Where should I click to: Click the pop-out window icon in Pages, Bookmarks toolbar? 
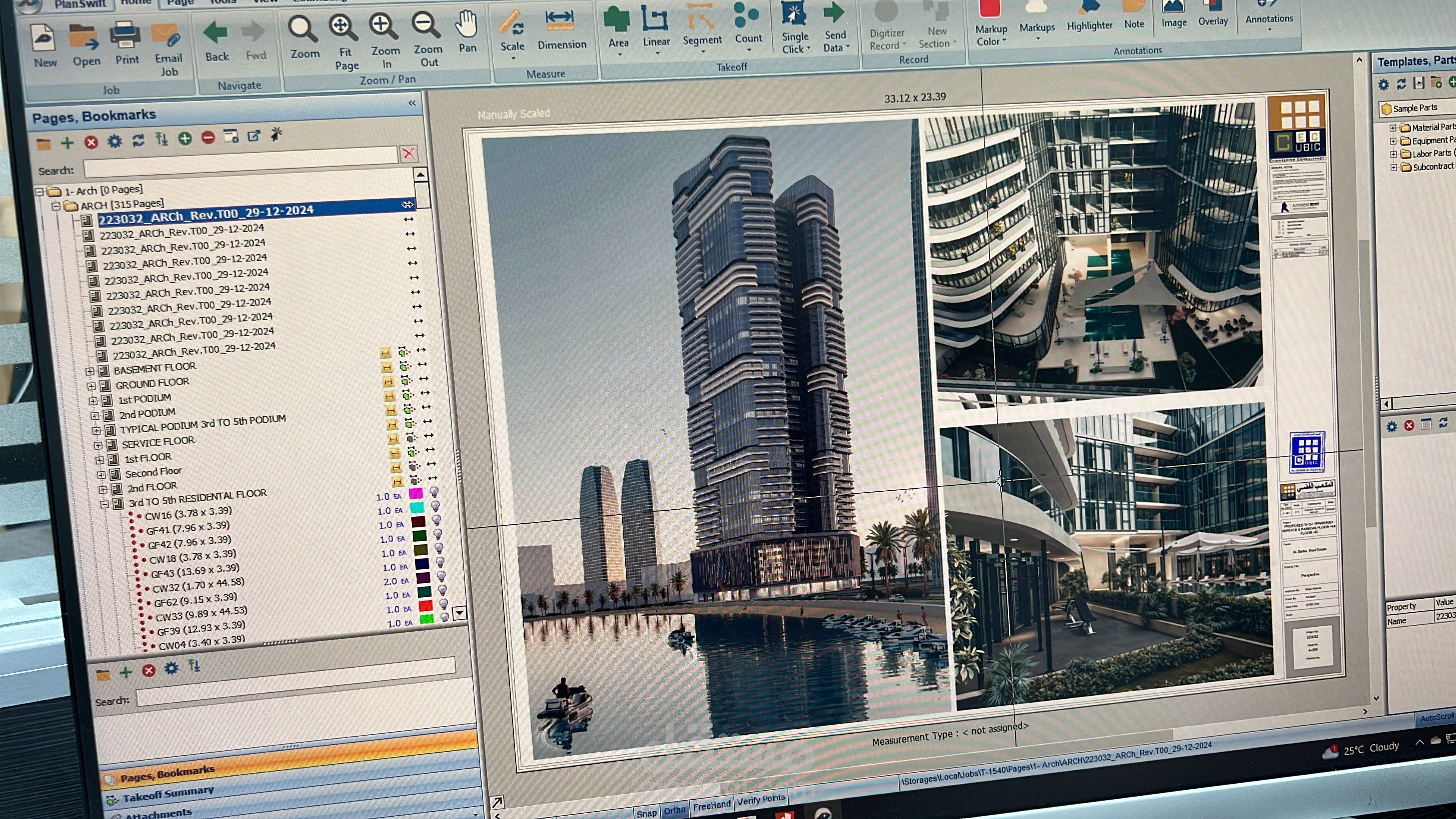pyautogui.click(x=254, y=136)
